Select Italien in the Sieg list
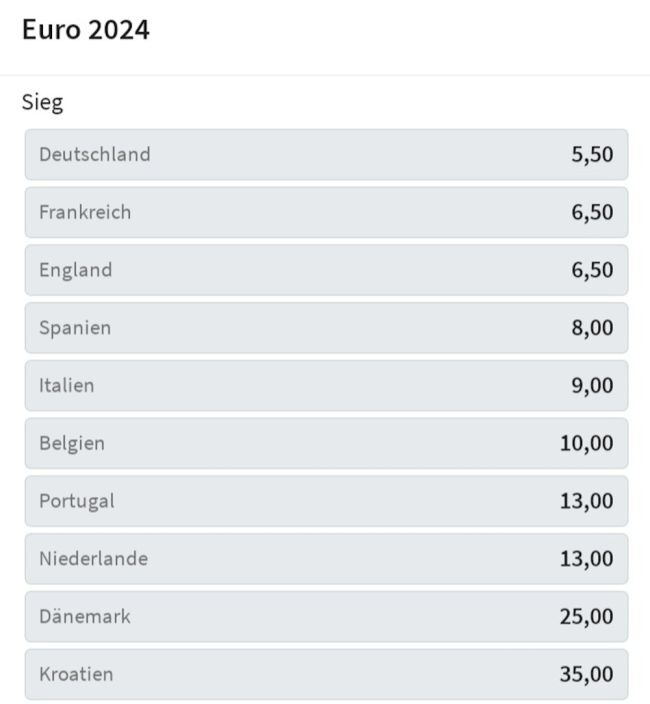The image size is (650, 704). click(326, 385)
